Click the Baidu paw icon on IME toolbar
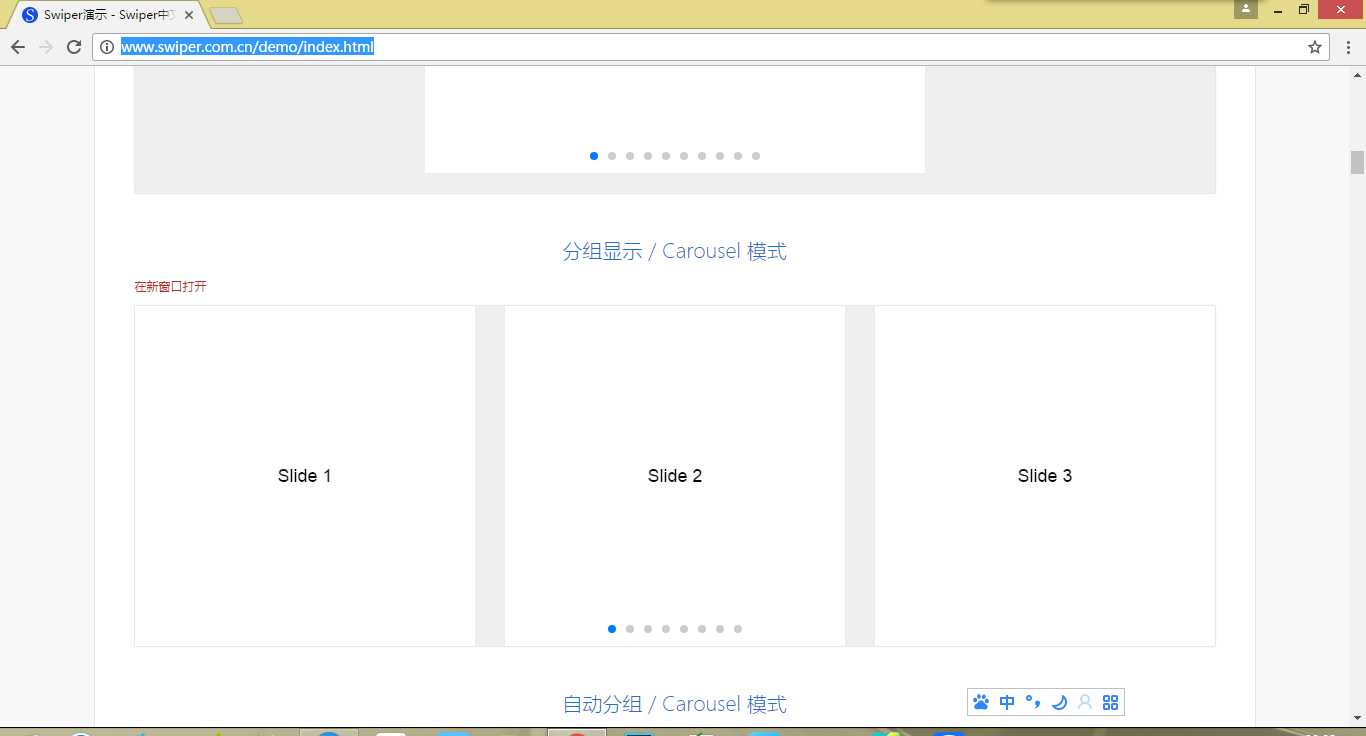The width and height of the screenshot is (1366, 736). point(981,702)
